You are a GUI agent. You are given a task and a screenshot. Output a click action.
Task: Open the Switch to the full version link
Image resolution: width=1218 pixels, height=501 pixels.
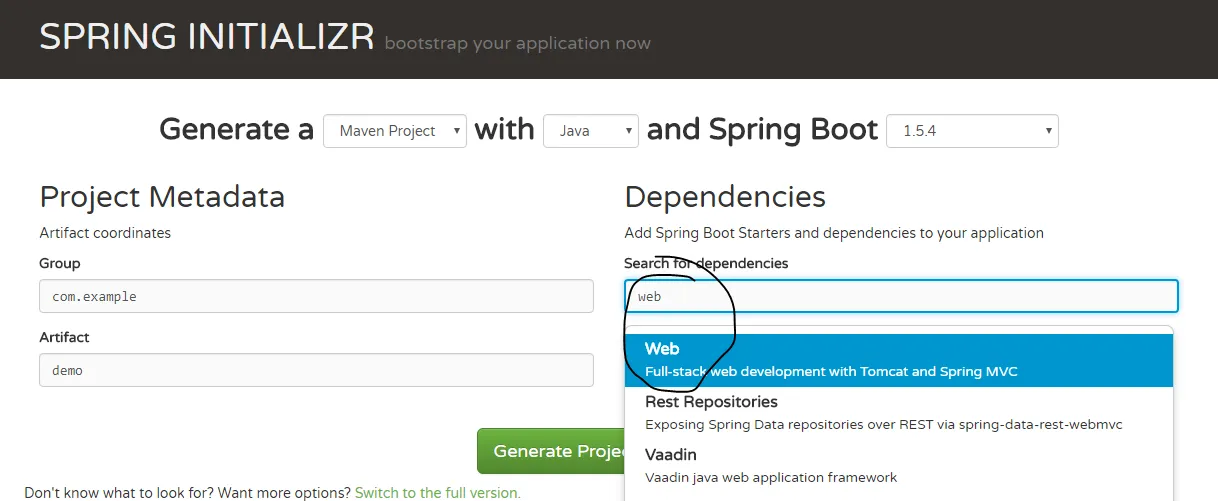(x=437, y=493)
